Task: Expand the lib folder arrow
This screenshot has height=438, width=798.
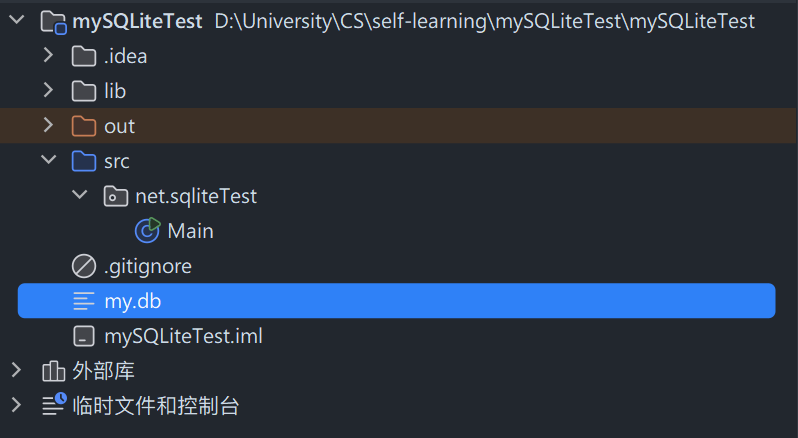Action: (x=48, y=91)
